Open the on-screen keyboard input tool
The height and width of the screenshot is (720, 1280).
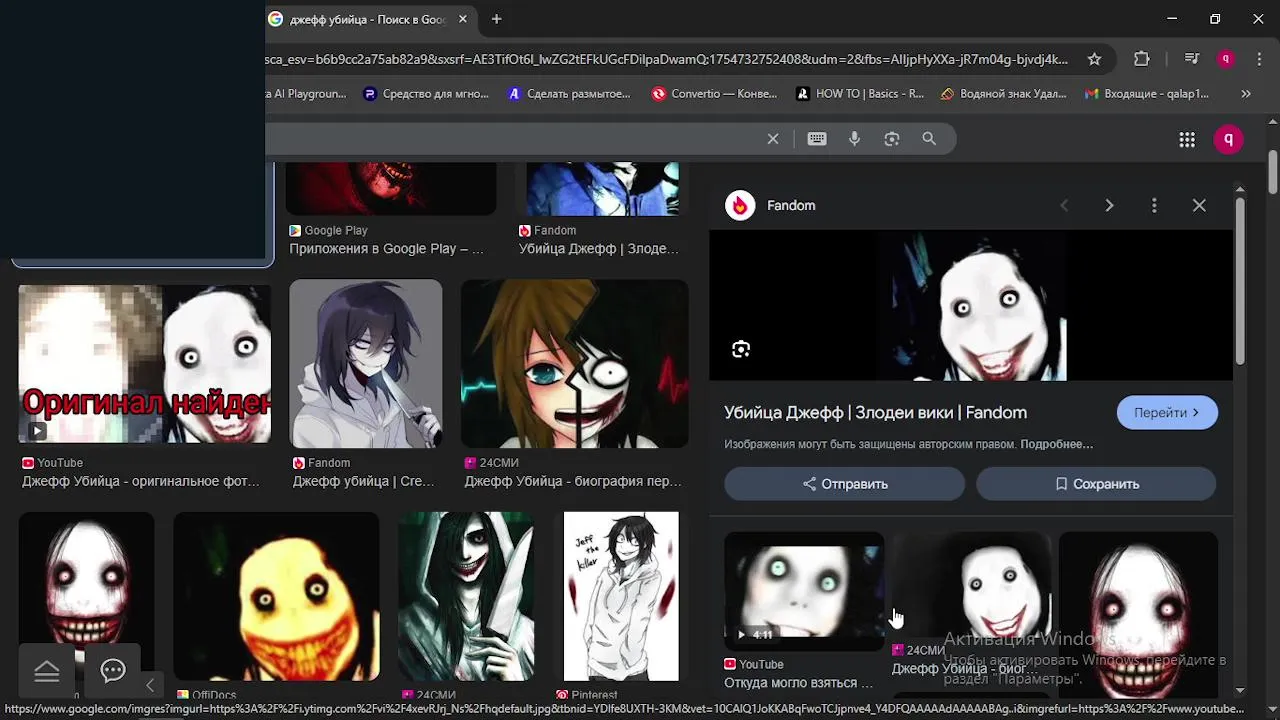(817, 139)
